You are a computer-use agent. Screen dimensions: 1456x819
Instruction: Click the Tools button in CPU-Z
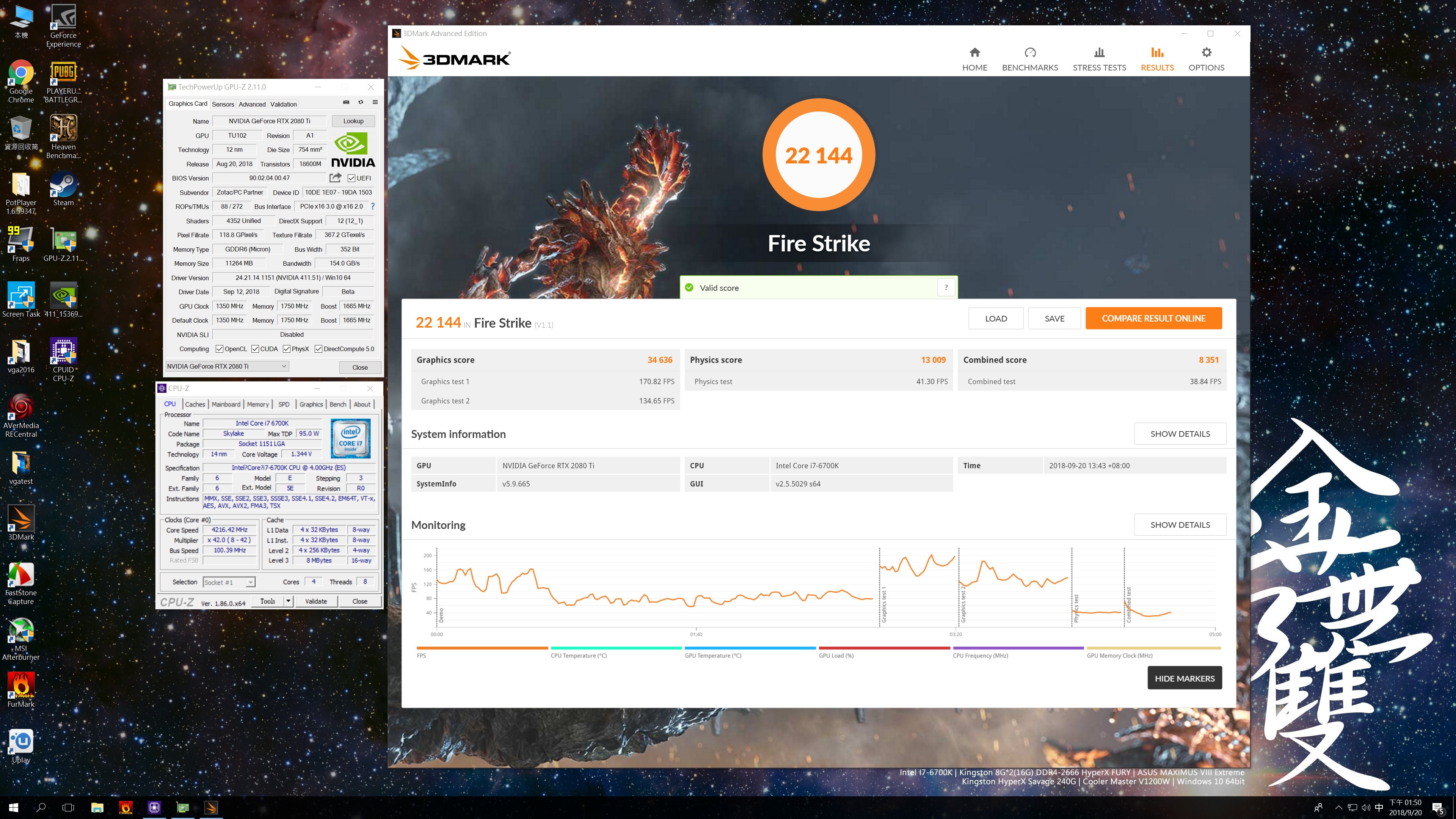pyautogui.click(x=268, y=601)
